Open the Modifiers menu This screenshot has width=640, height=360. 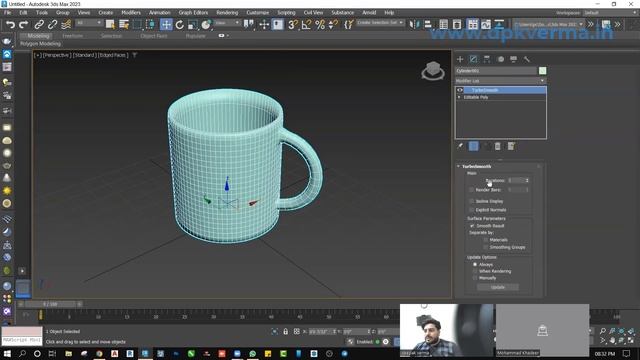pos(131,13)
